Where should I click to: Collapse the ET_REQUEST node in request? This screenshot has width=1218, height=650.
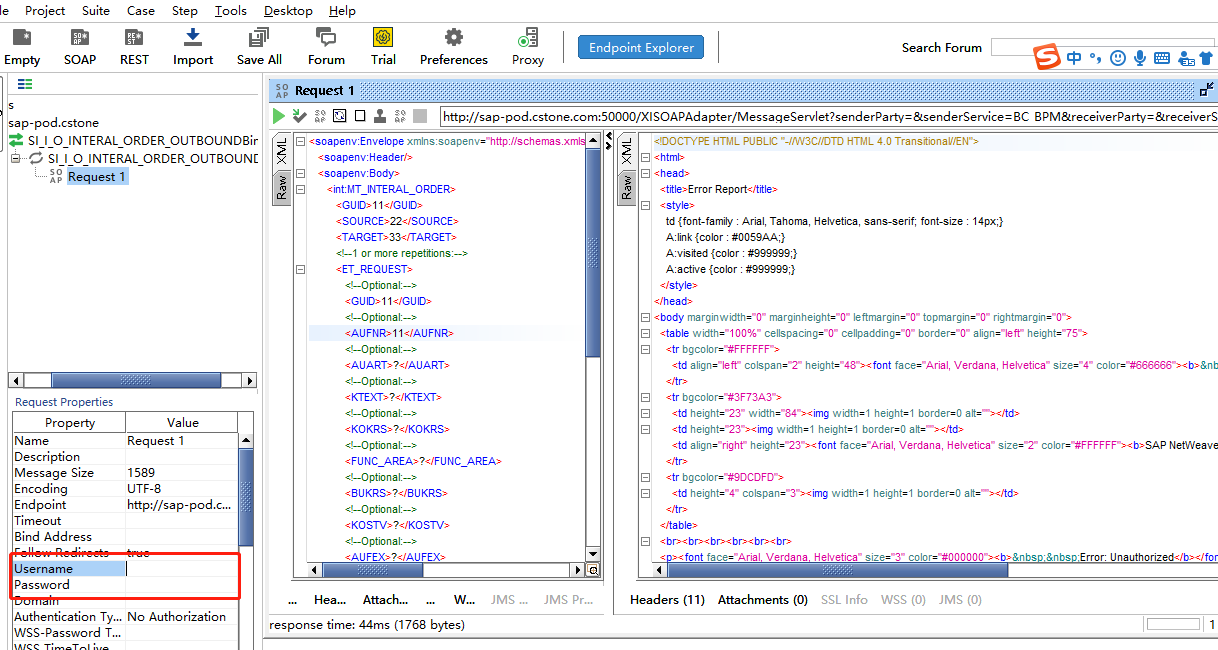[x=300, y=269]
